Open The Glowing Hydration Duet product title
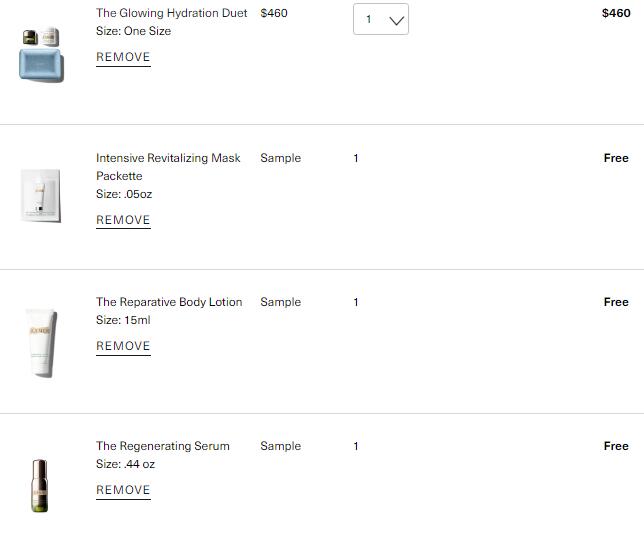Screen dimensions: 644x547 coord(172,13)
